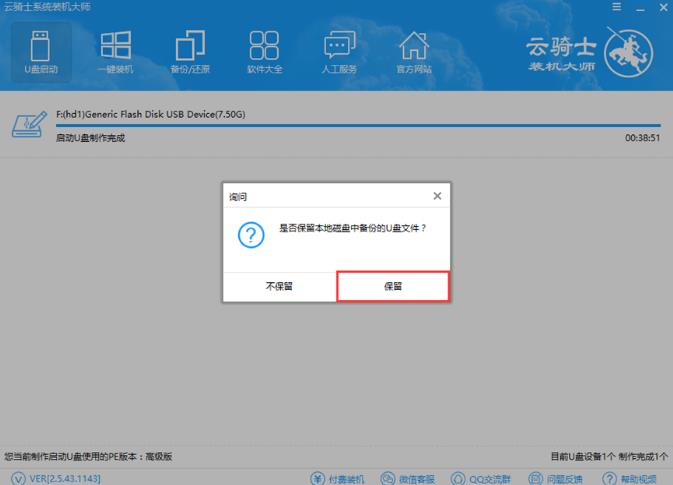Open 软件大全 tab

click(264, 52)
